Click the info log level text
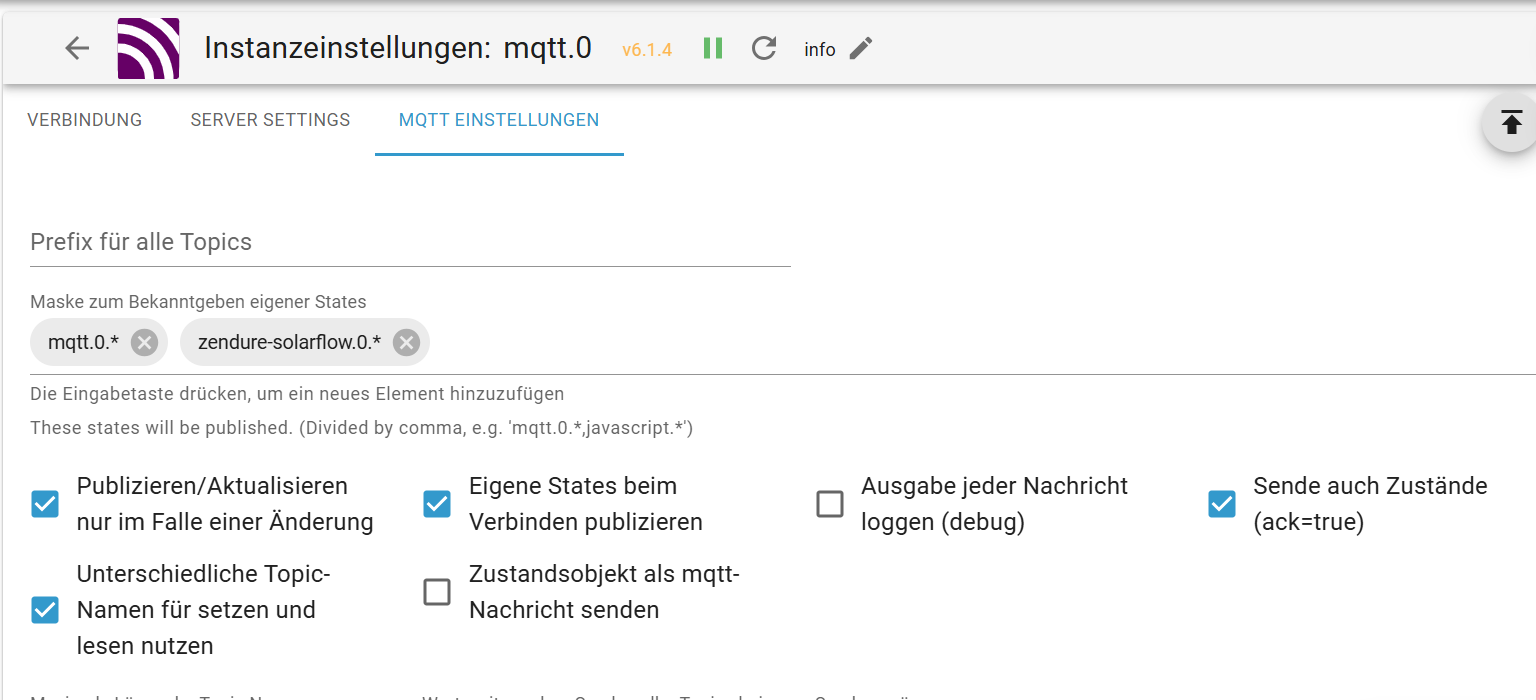The image size is (1536, 700). (820, 49)
